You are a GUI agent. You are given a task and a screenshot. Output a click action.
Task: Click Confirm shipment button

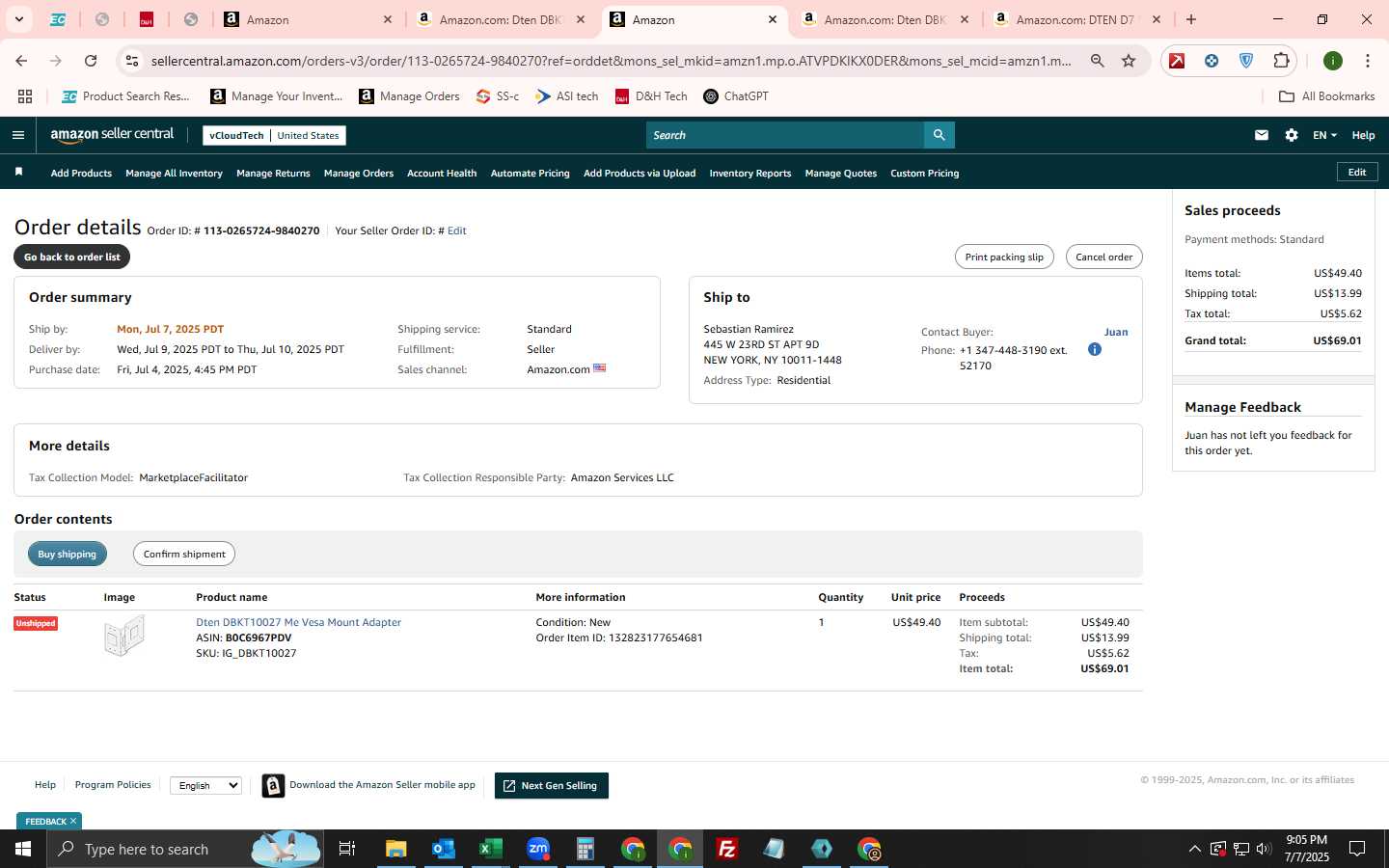tap(184, 554)
